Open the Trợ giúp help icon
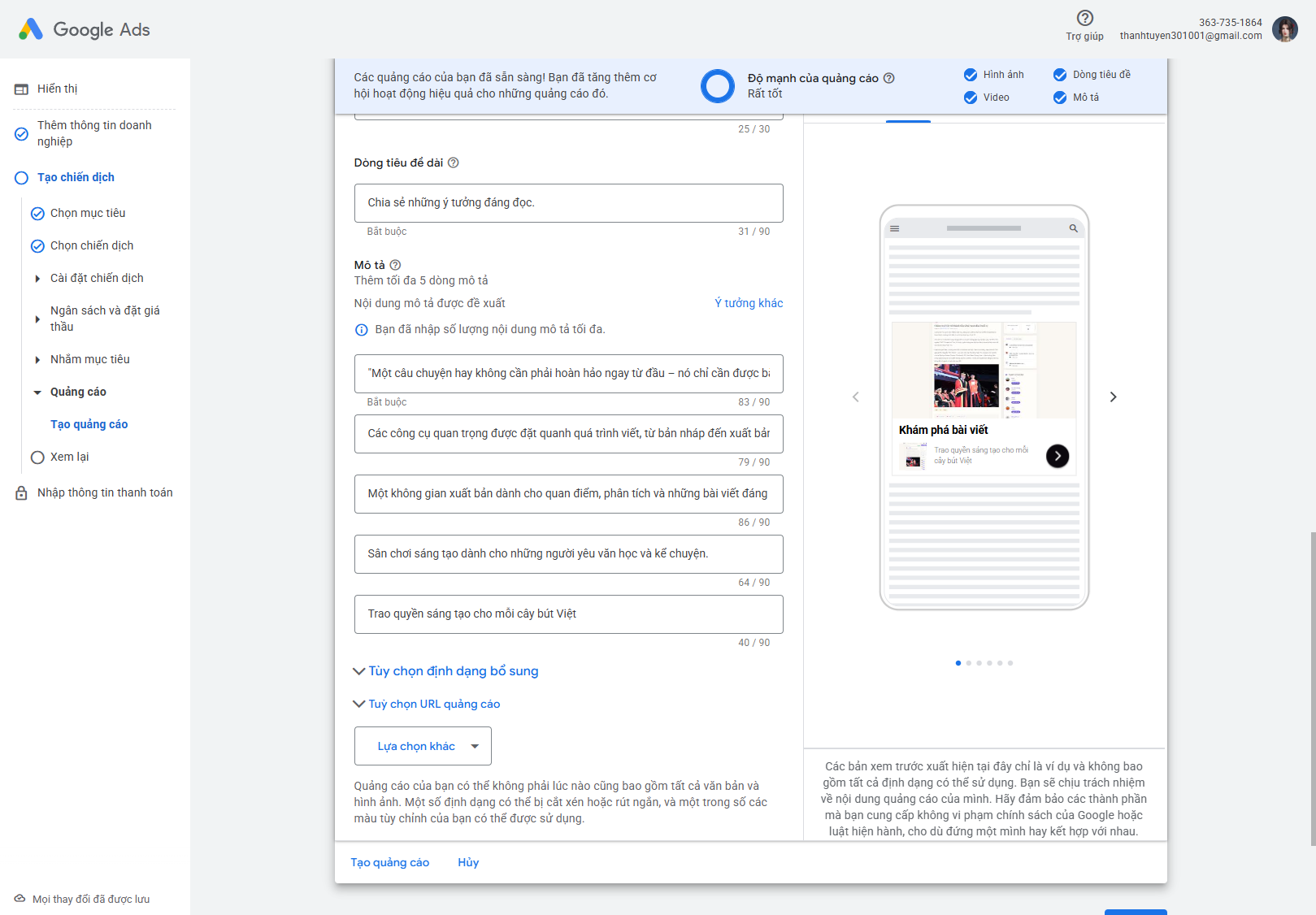 [x=1084, y=18]
